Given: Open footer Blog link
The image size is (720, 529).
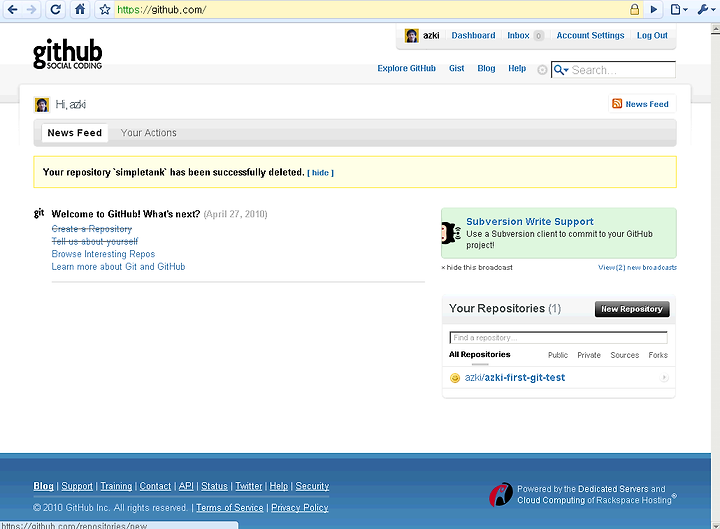Looking at the screenshot, I should point(43,486).
